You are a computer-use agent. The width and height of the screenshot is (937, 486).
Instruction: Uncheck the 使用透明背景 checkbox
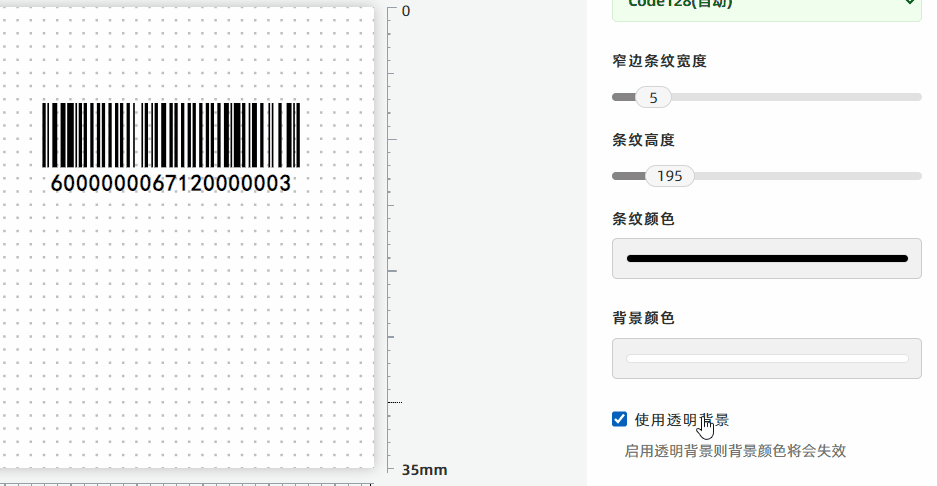(x=620, y=419)
